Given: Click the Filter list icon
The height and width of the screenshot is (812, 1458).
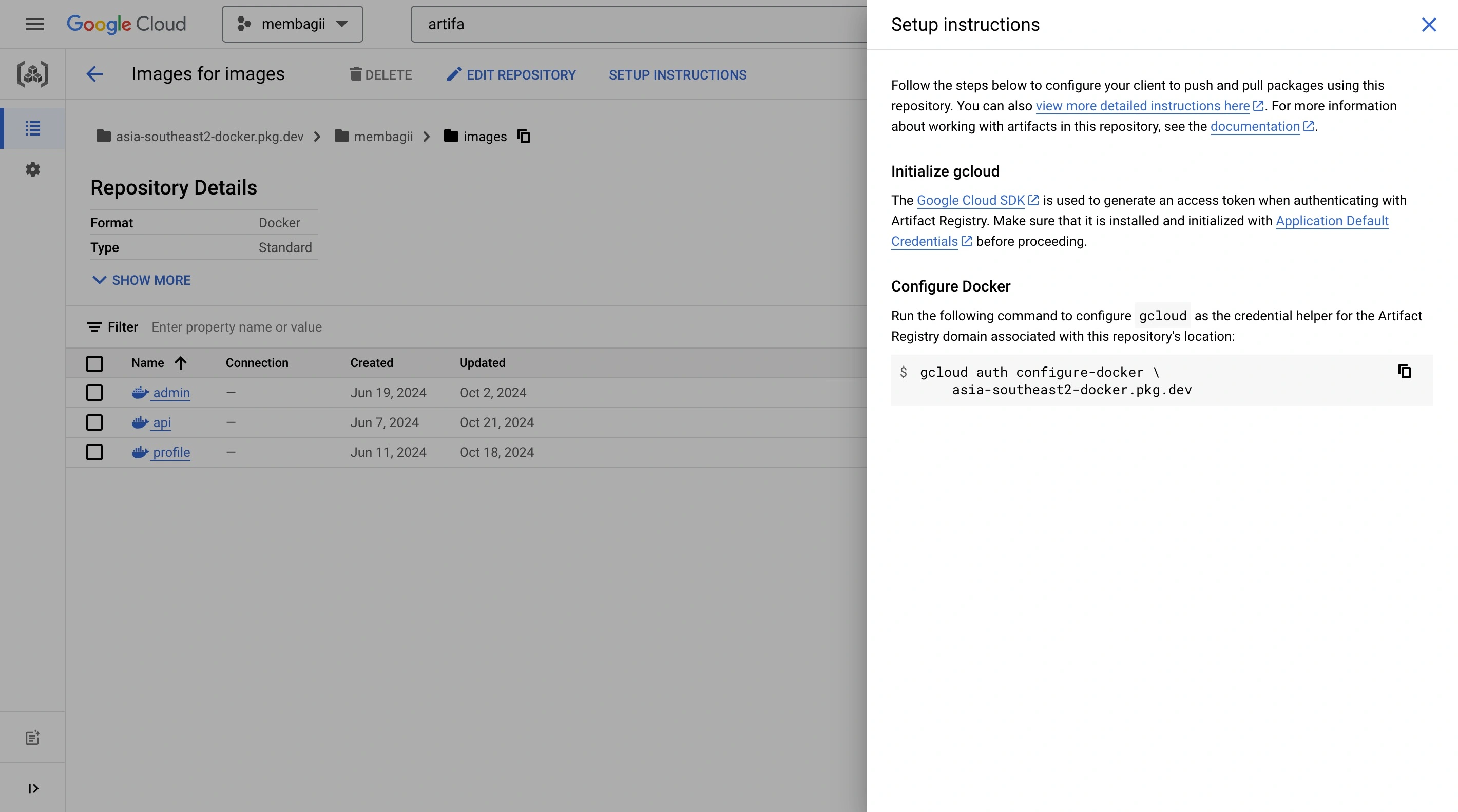Looking at the screenshot, I should pos(94,327).
